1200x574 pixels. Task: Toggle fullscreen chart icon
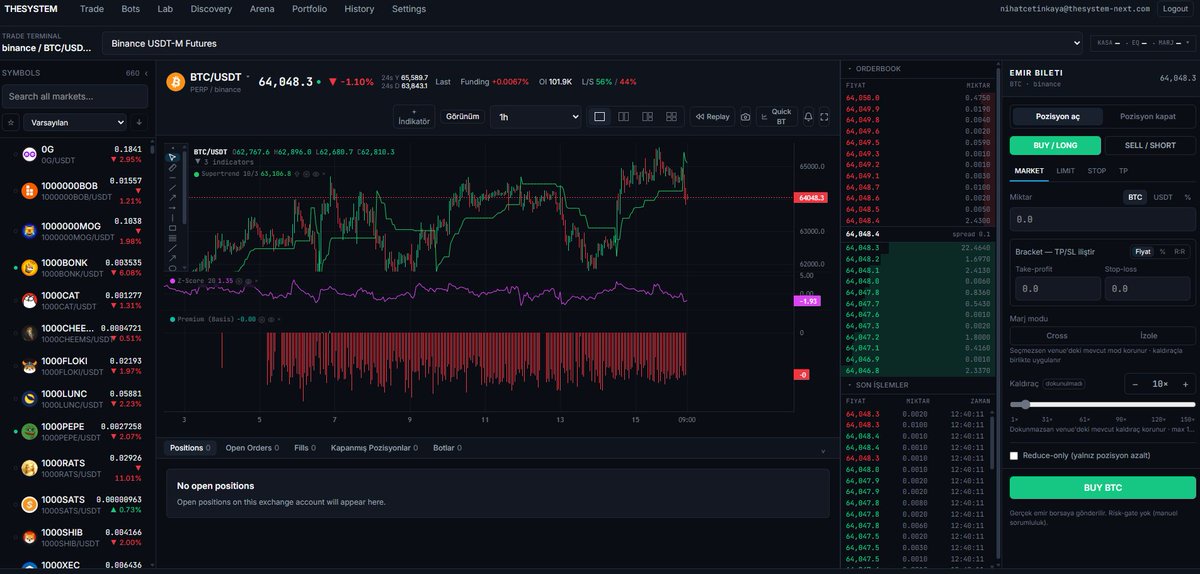click(x=824, y=117)
